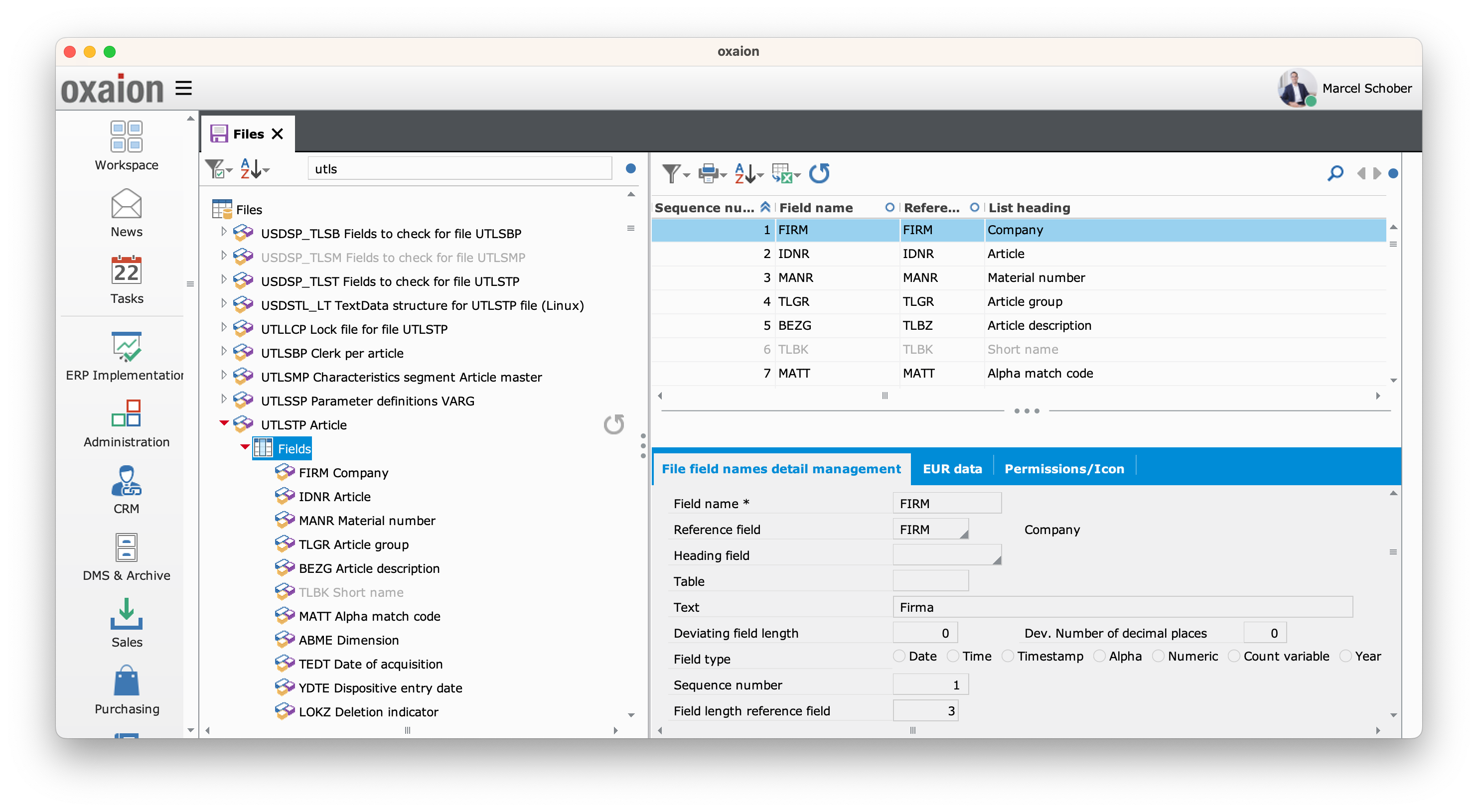1478x812 pixels.
Task: Click the next record right arrow
Action: (1376, 173)
